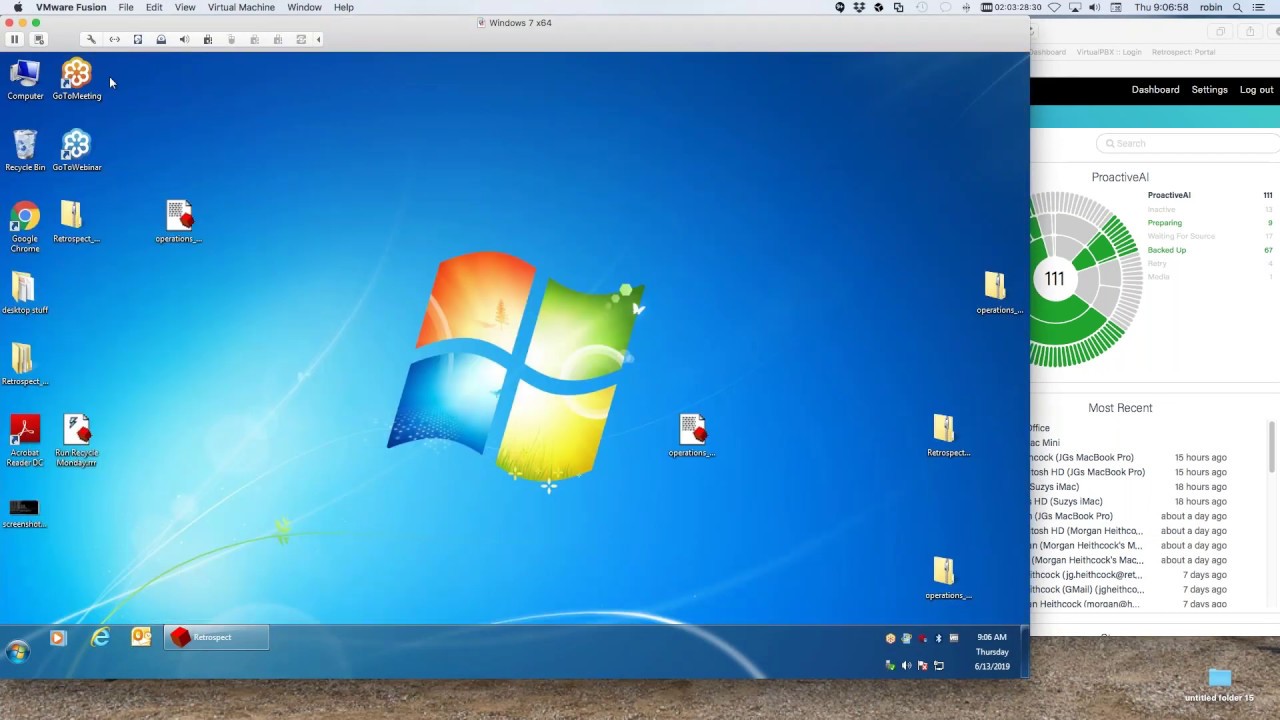This screenshot has height=720, width=1280.
Task: Open VMware settings wrench icon
Action: [91, 39]
